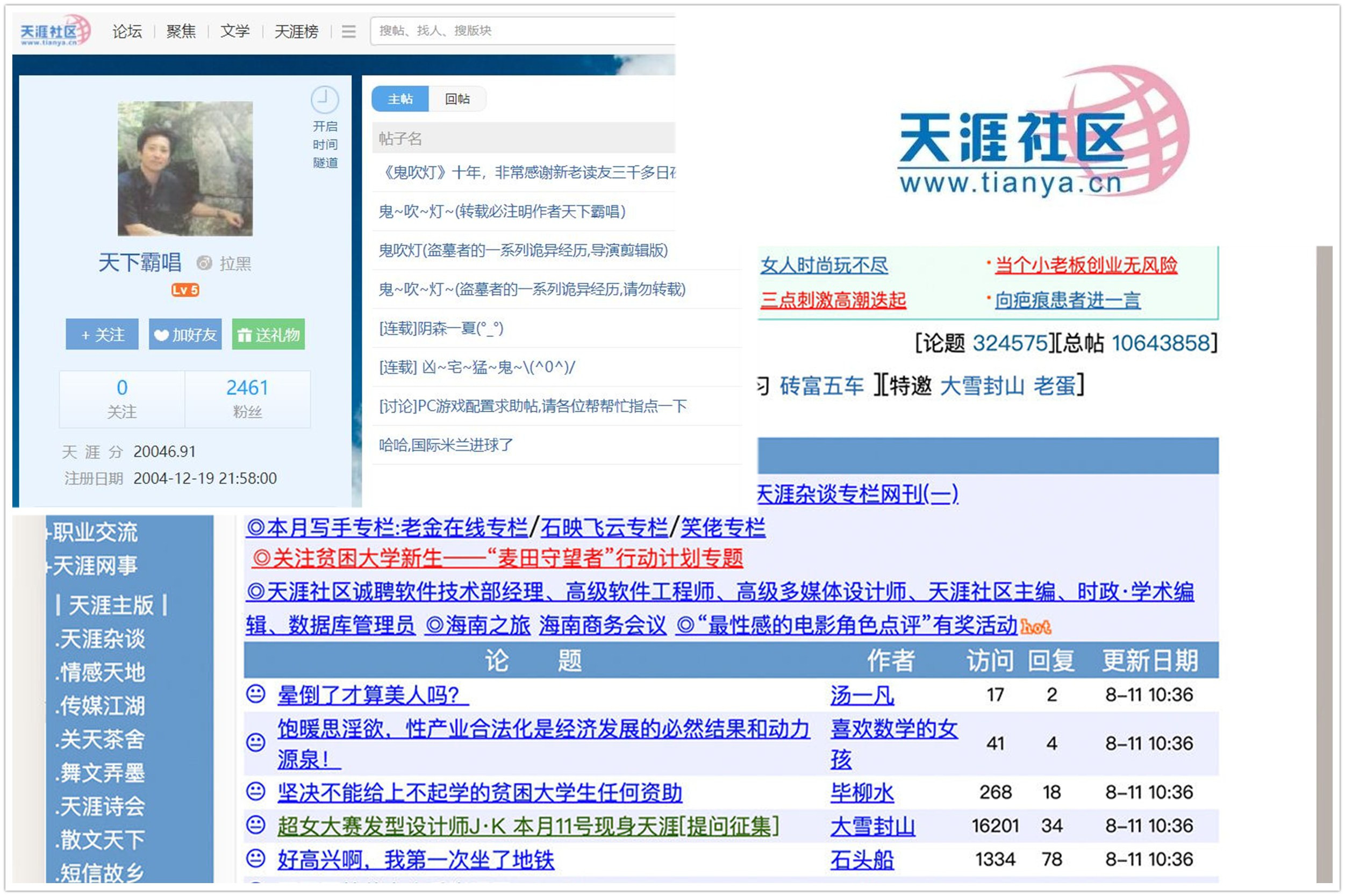Open the 鬼~吹~灯~ thread link
Image resolution: width=1345 pixels, height=896 pixels.
(x=502, y=212)
